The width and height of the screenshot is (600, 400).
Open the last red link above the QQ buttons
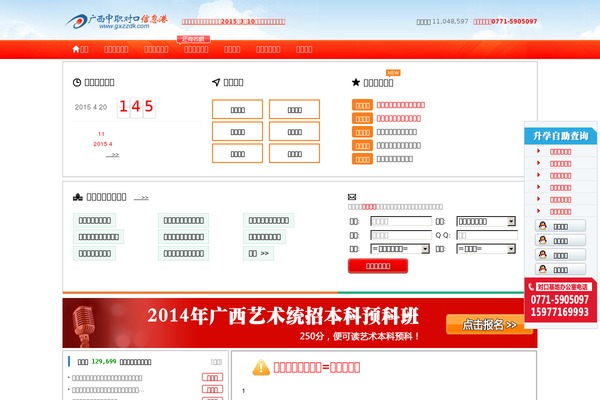[x=560, y=211]
